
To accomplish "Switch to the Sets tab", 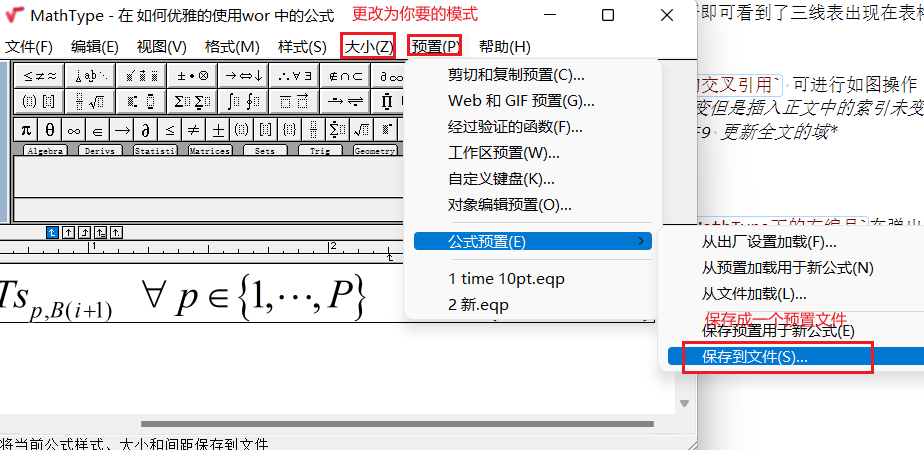I will (x=265, y=151).
